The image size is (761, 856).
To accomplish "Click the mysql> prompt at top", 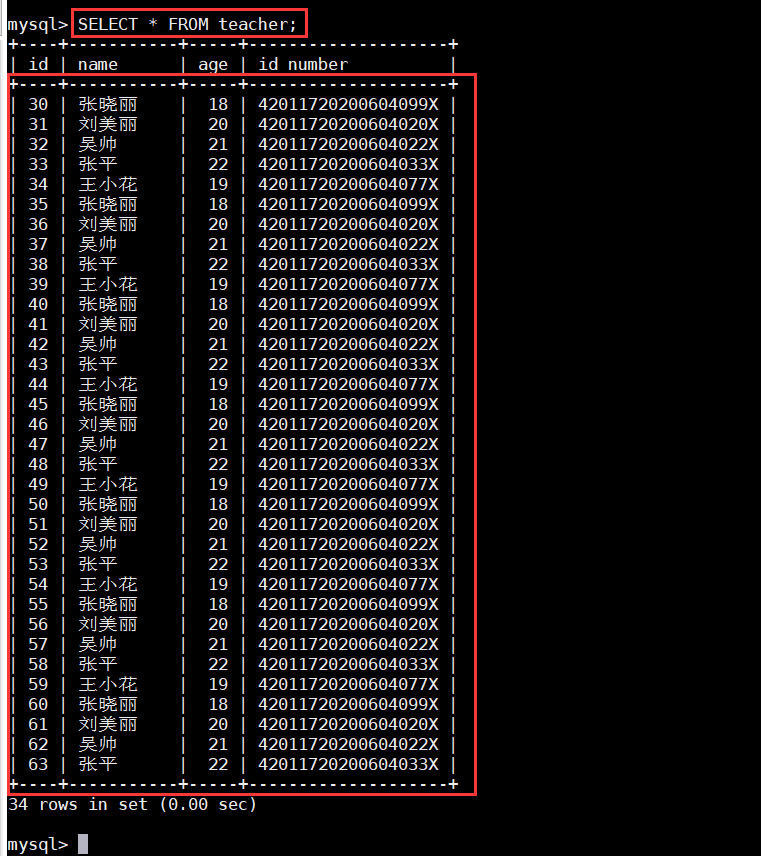I will 38,25.
